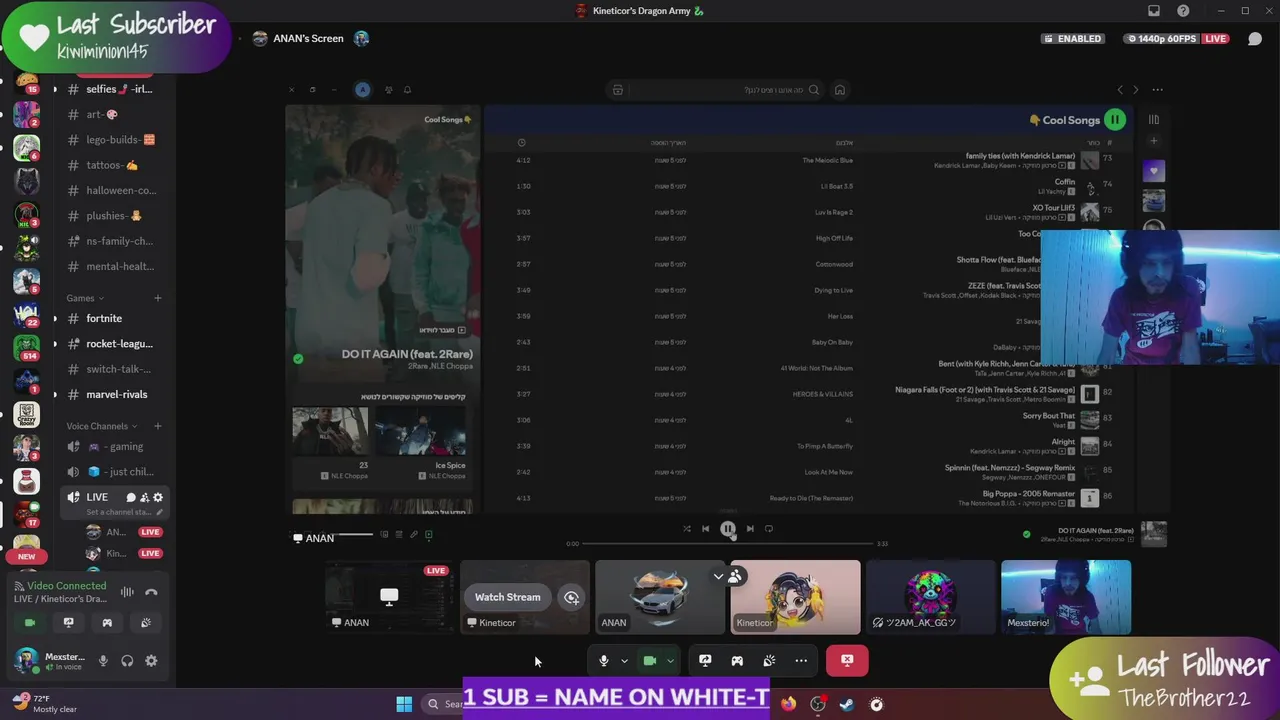1280x720 pixels.
Task: Select the Mexsterio! camera tile
Action: tap(1066, 597)
